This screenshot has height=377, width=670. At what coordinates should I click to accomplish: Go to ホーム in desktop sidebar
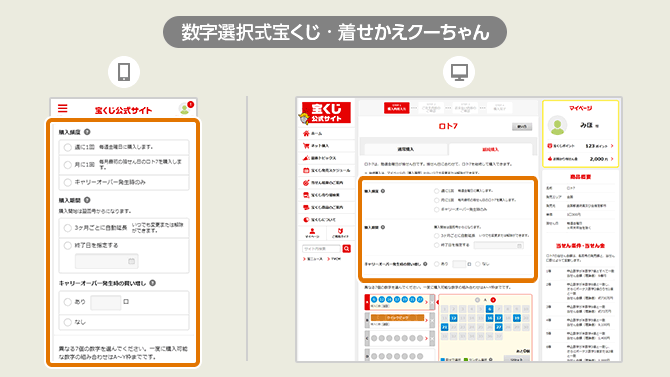point(316,133)
